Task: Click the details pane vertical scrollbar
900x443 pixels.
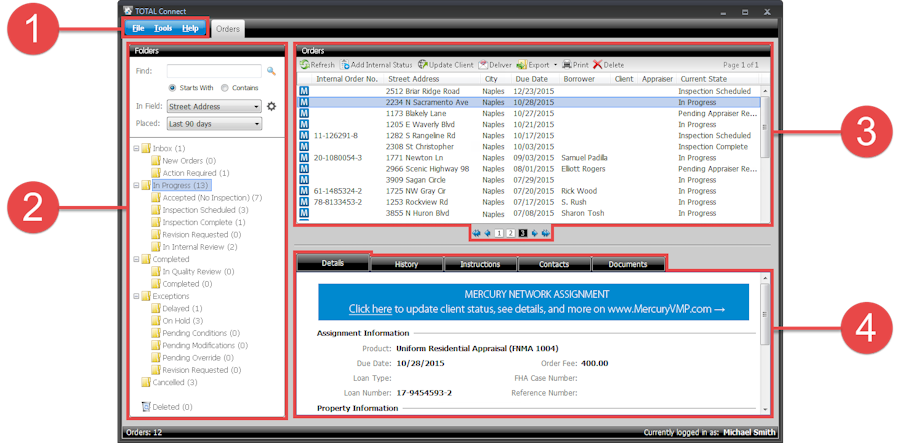Action: tap(765, 343)
